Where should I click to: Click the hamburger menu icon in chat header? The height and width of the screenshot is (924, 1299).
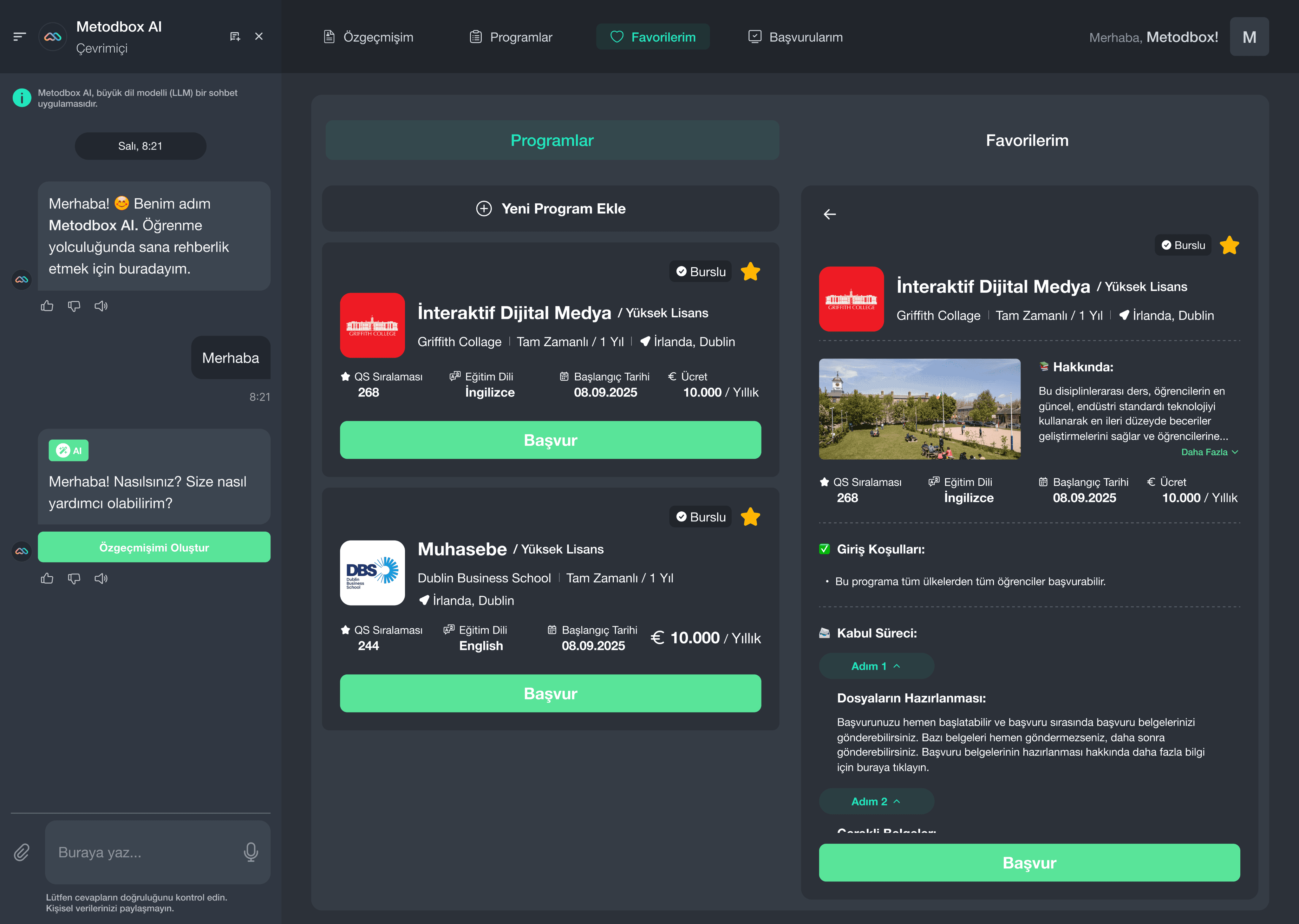tap(19, 37)
